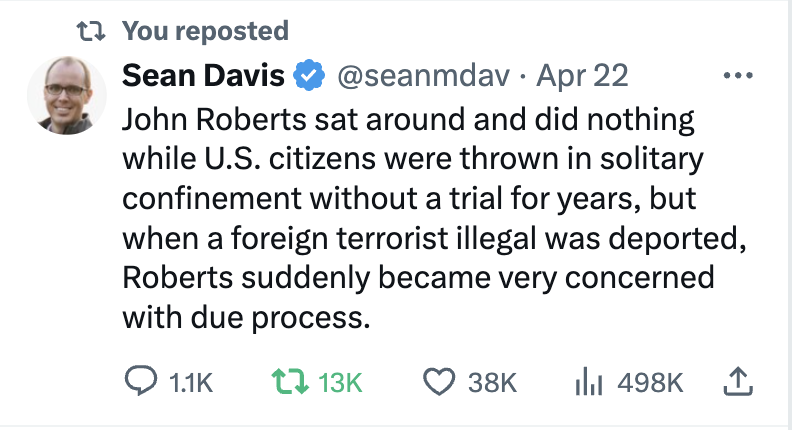Click the blue verified checkmark badge
792x430 pixels.
[309, 76]
